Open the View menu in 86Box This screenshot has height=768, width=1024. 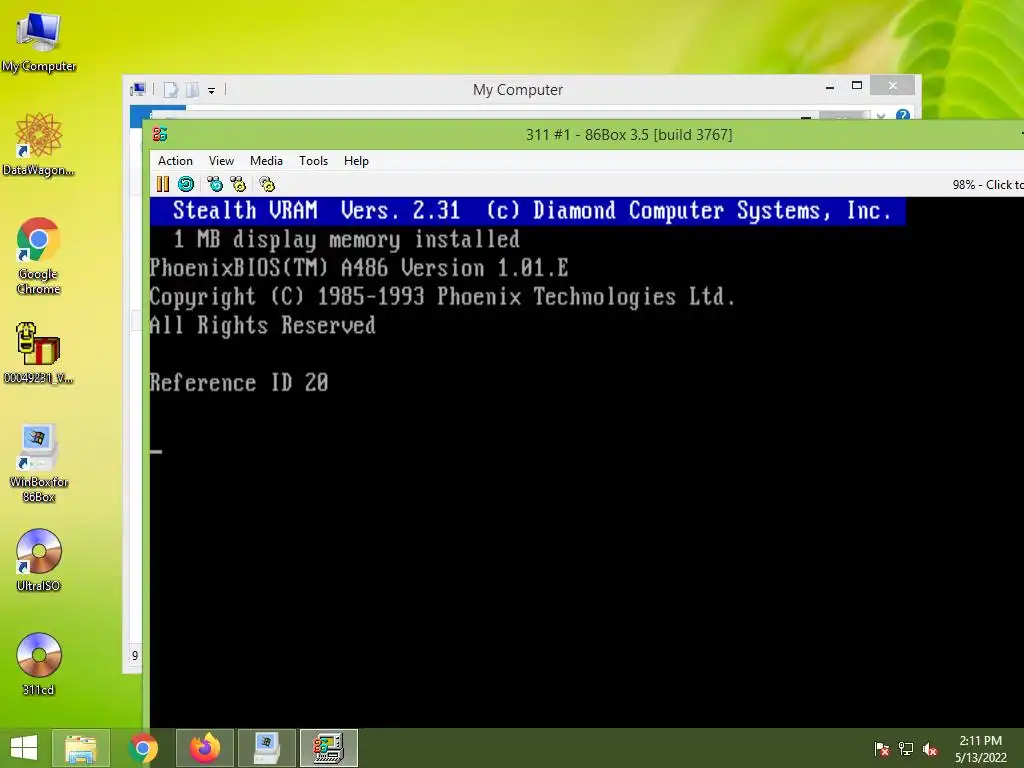click(x=221, y=161)
